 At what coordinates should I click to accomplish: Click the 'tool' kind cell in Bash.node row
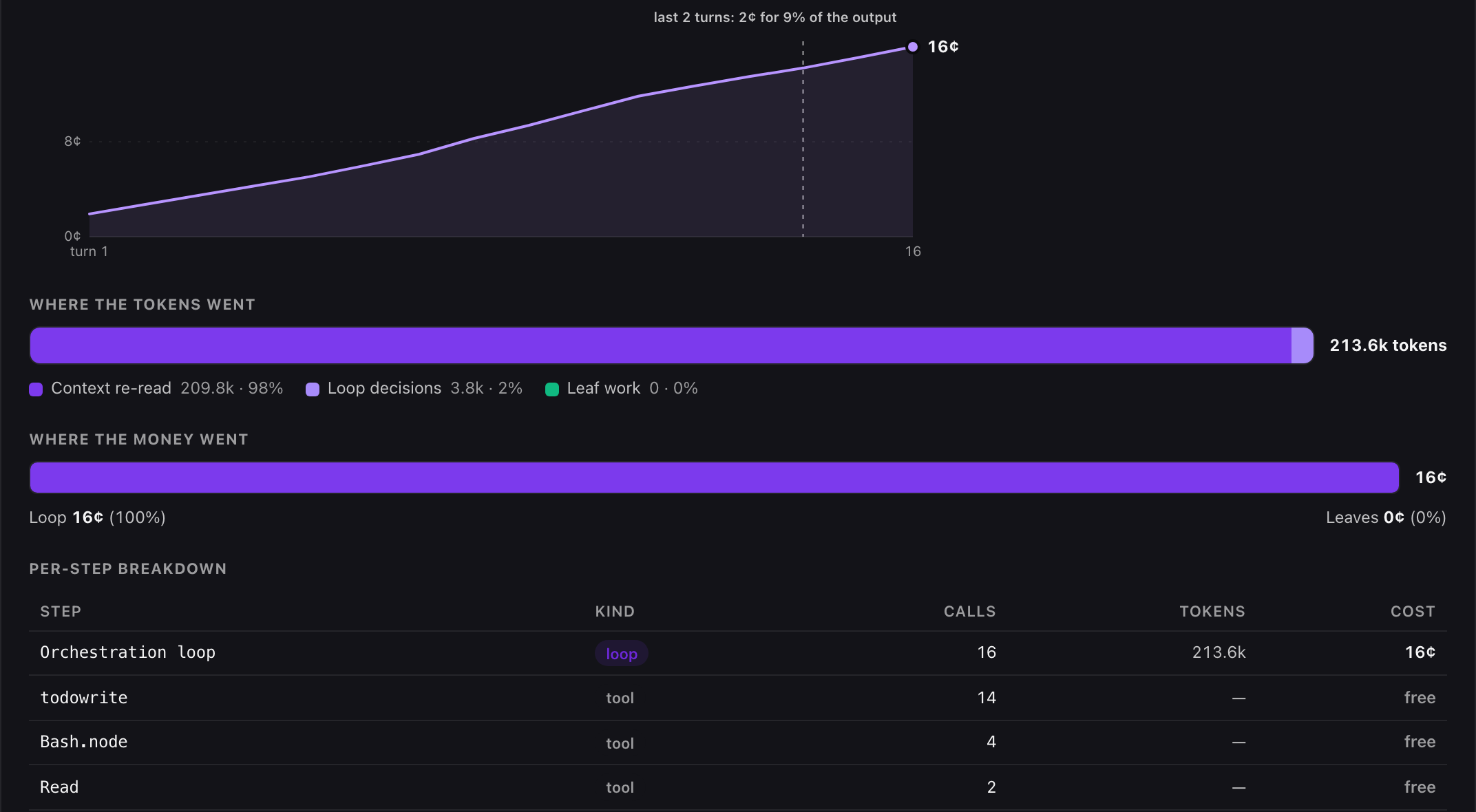[620, 743]
